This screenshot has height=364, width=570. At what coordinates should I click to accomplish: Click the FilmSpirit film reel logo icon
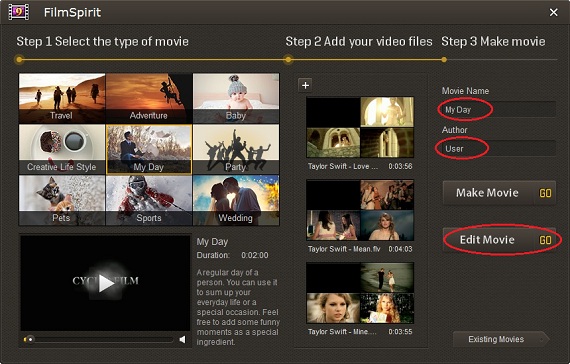[x=19, y=12]
